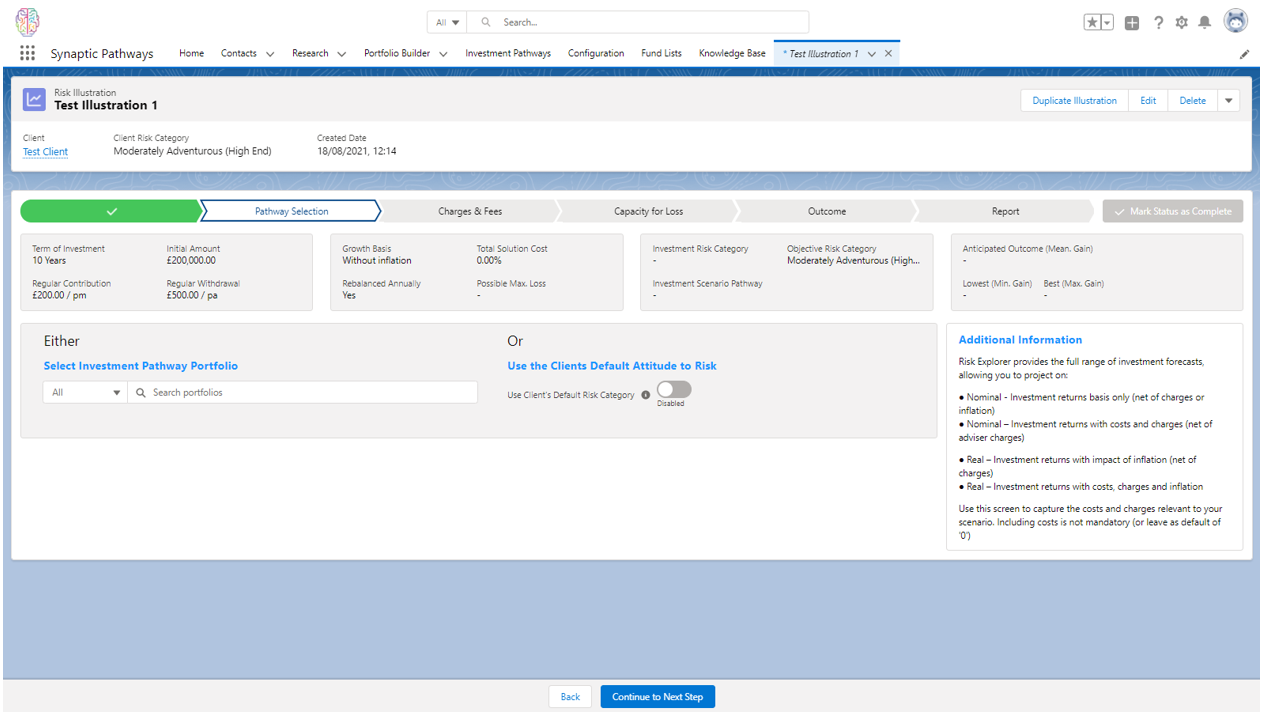Expand the Contacts menu chevron
The width and height of the screenshot is (1263, 716).
[270, 54]
